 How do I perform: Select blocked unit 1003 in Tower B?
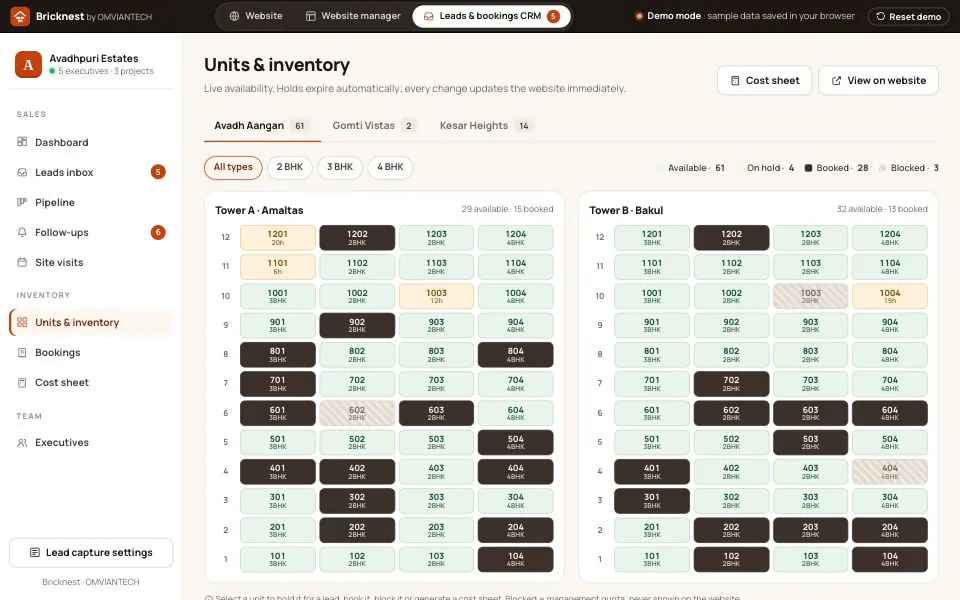(x=811, y=296)
